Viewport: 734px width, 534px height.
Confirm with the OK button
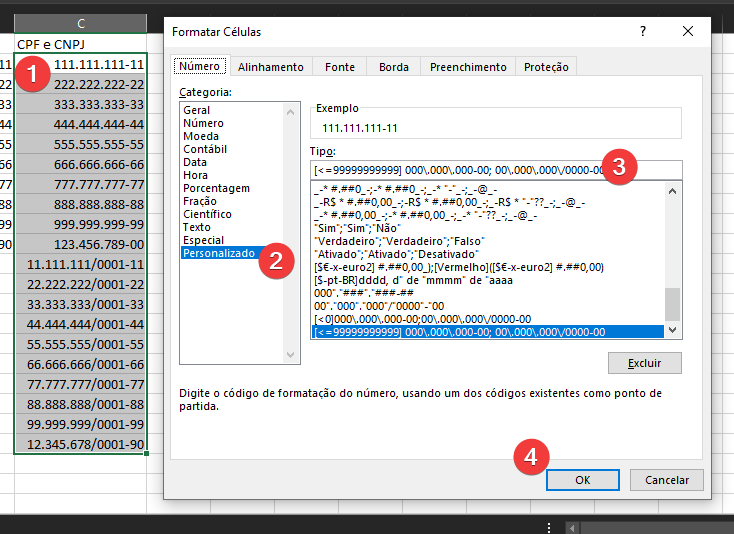[583, 480]
